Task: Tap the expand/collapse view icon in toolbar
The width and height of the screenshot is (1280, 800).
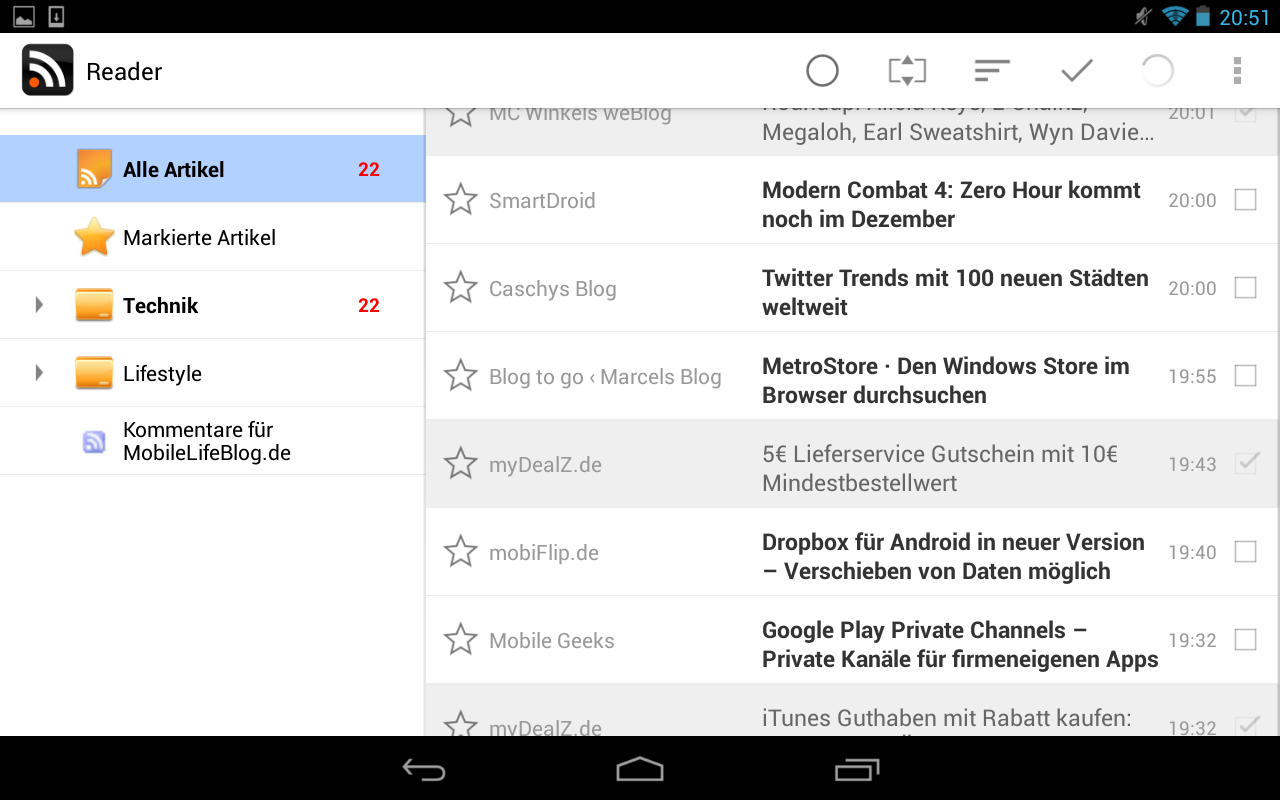Action: (907, 71)
